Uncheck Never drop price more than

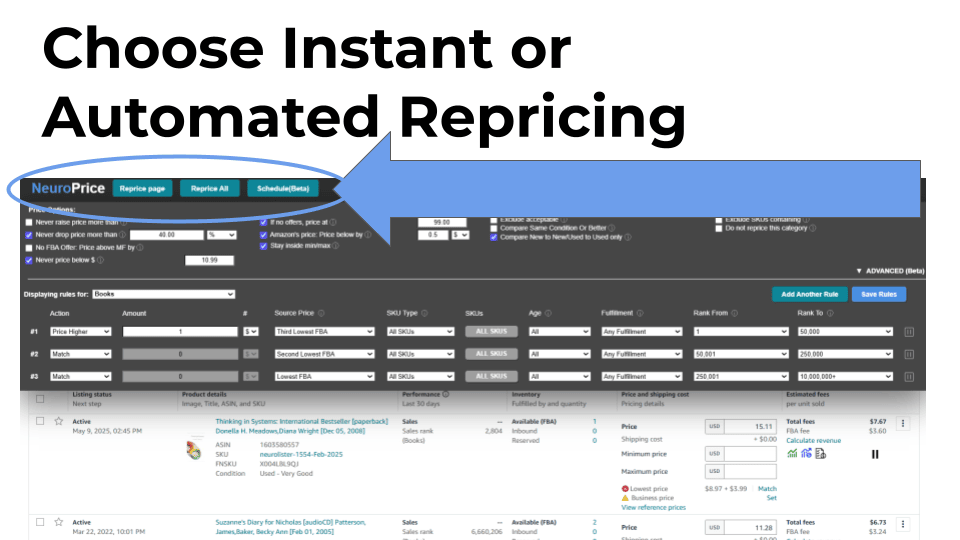[29, 234]
